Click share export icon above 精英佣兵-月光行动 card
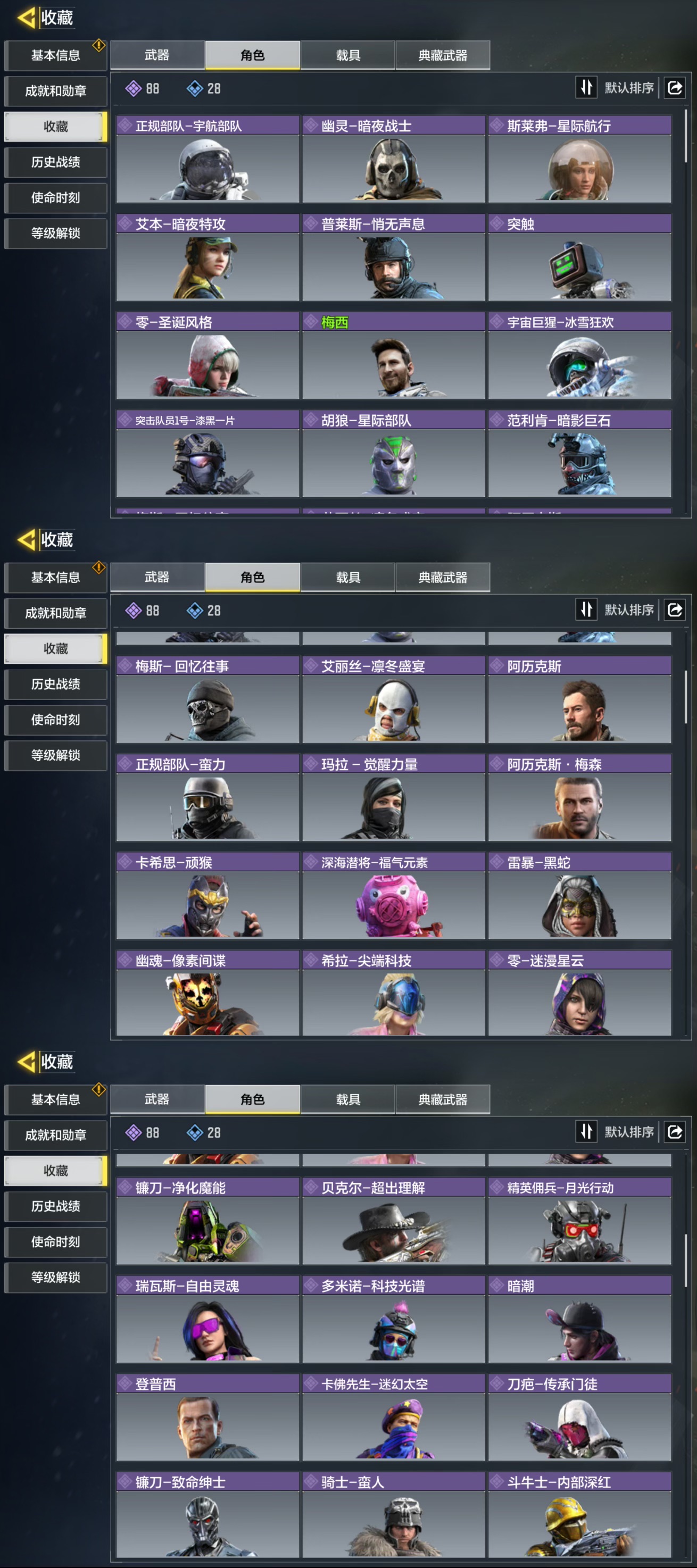Screen dimensions: 697x1568 coord(675,1131)
